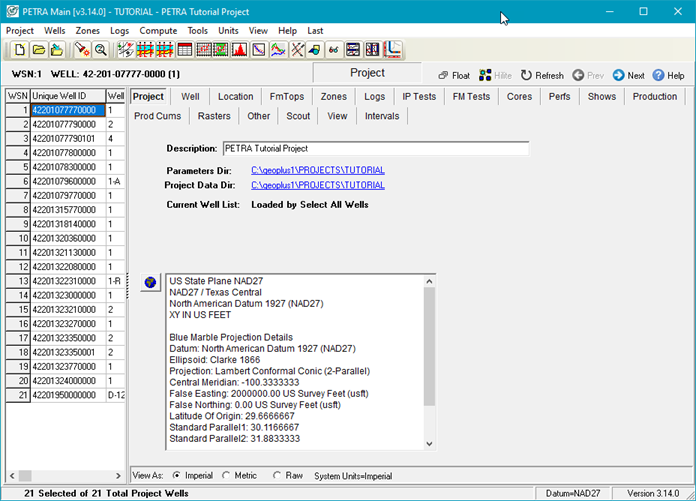Screen dimensions: 696x501
Task: Click the globe projection settings button
Action: pos(150,282)
